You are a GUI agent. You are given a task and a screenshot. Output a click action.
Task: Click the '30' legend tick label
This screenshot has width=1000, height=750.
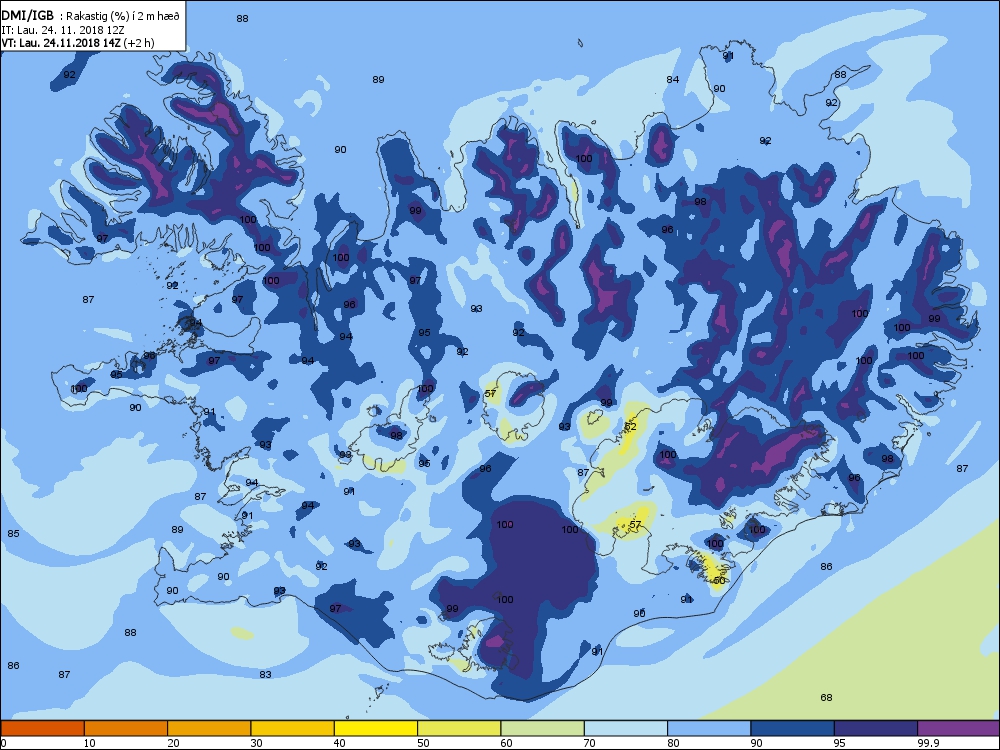[x=256, y=743]
